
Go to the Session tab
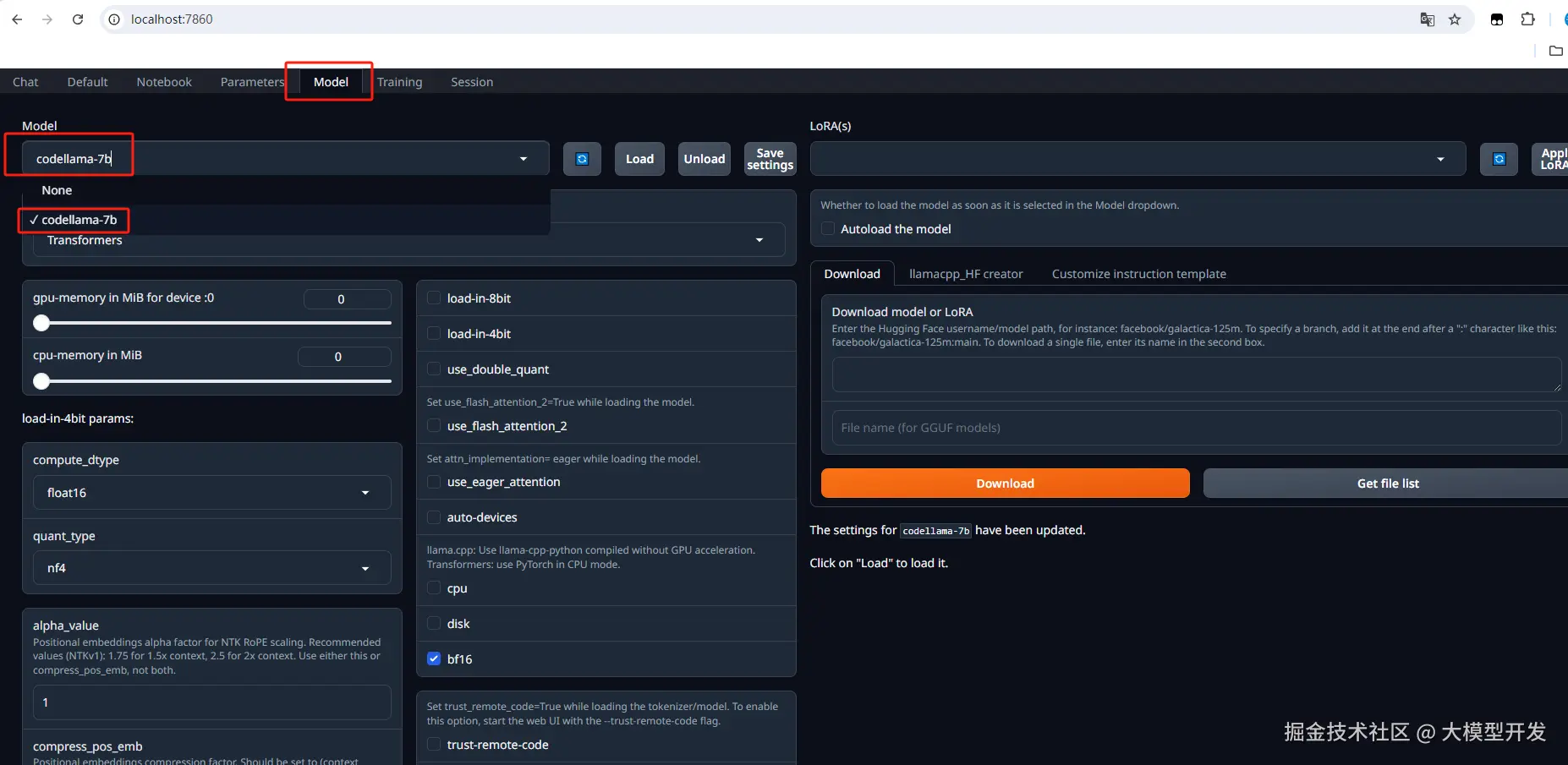[x=472, y=82]
